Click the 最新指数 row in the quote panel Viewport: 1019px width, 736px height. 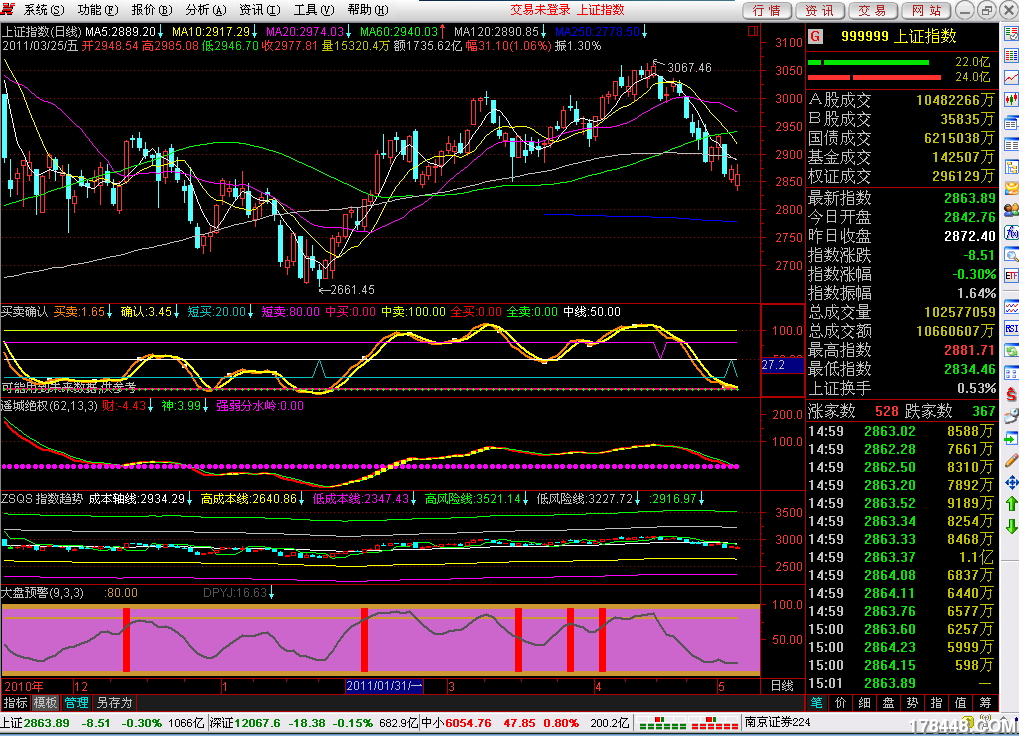tap(902, 198)
